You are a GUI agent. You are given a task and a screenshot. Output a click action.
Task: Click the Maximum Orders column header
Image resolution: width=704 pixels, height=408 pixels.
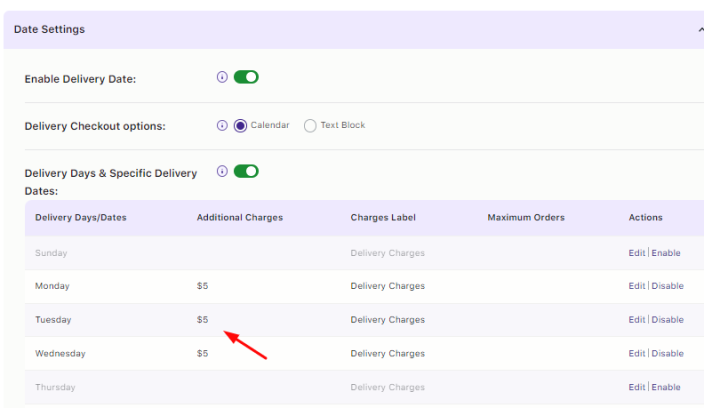click(x=526, y=218)
